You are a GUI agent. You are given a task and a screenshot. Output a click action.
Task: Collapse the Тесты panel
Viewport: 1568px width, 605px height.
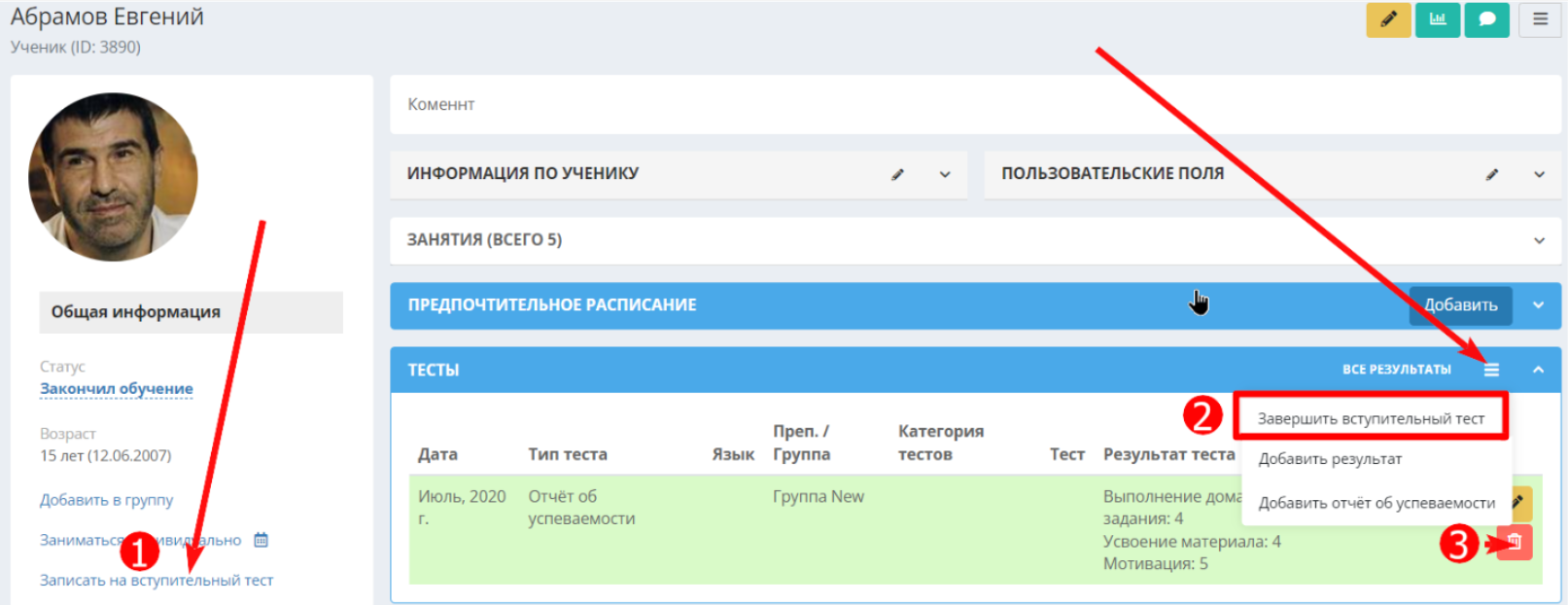click(1538, 370)
